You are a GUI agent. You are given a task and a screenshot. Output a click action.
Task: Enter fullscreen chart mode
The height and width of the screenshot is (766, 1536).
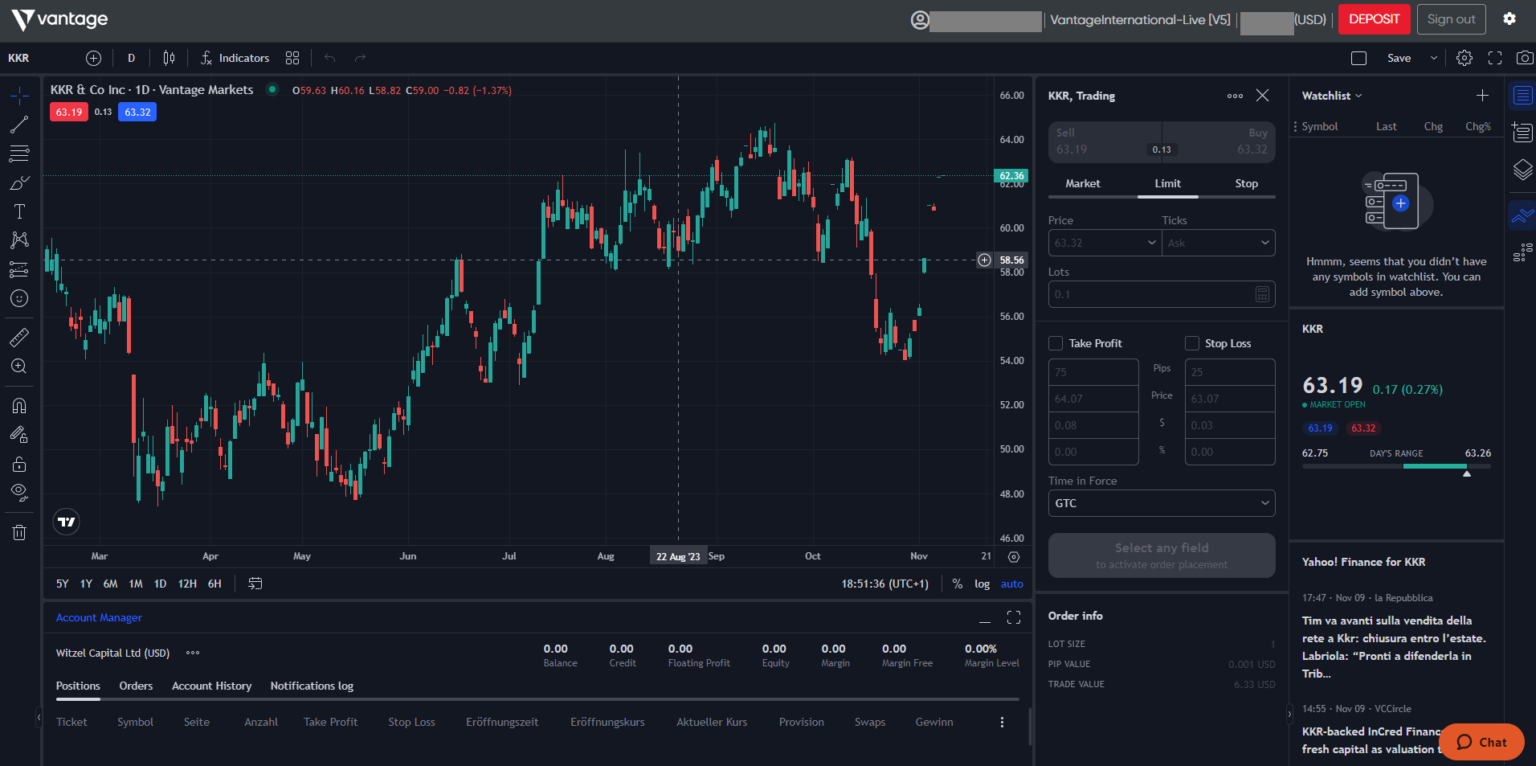click(x=1495, y=58)
